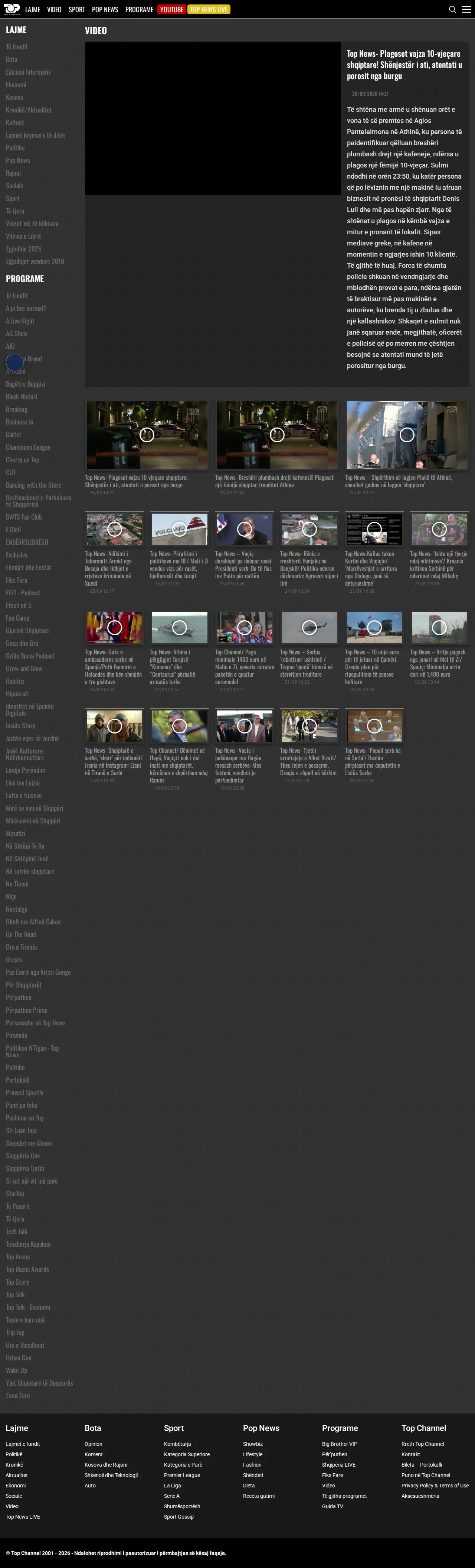Image resolution: width=475 pixels, height=1568 pixels.
Task: Open the Serbia robotizon ushtrinë video thumbnail
Action: pos(309,627)
